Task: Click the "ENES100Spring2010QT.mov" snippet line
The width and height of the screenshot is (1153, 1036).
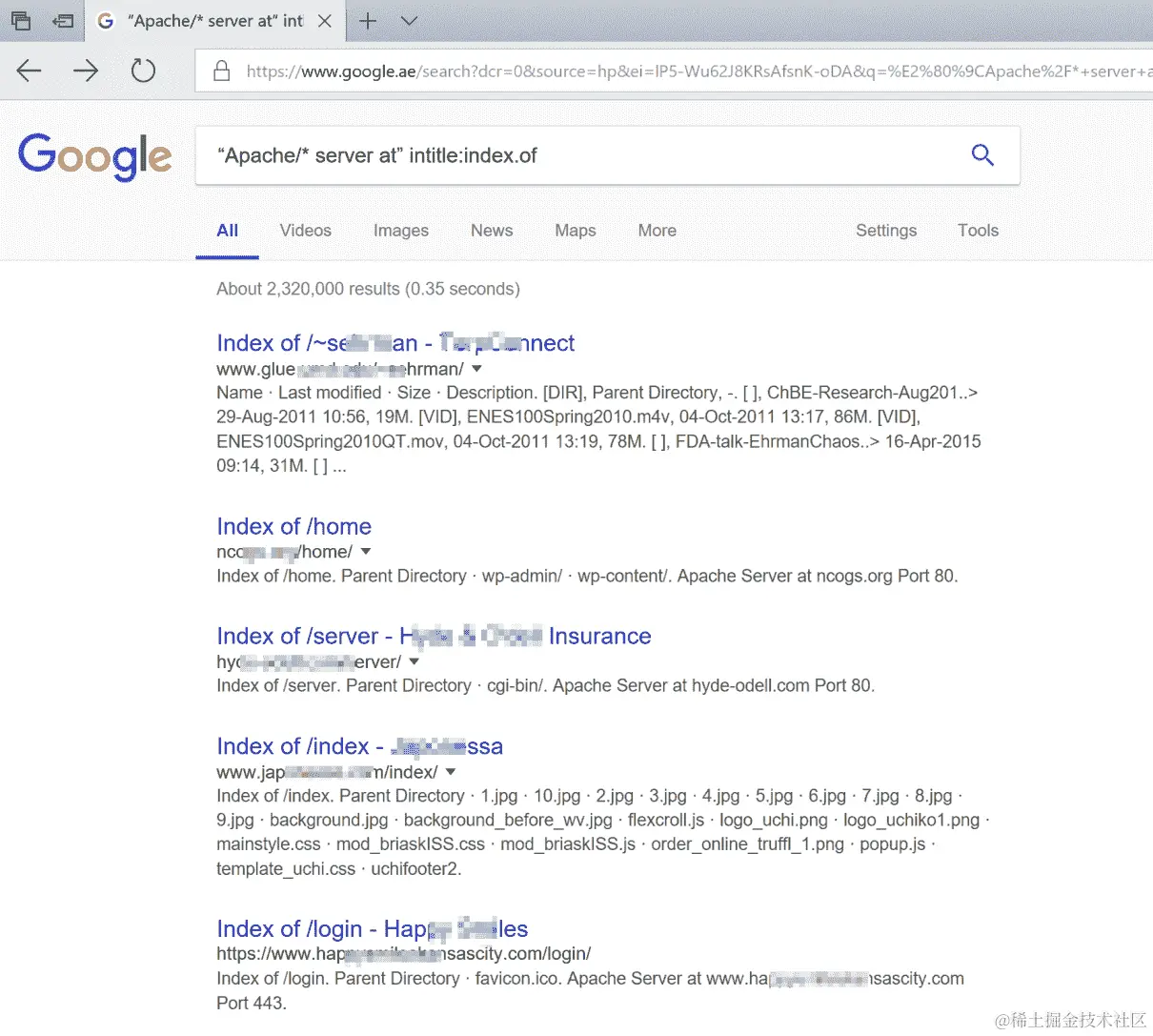Action: pos(598,441)
